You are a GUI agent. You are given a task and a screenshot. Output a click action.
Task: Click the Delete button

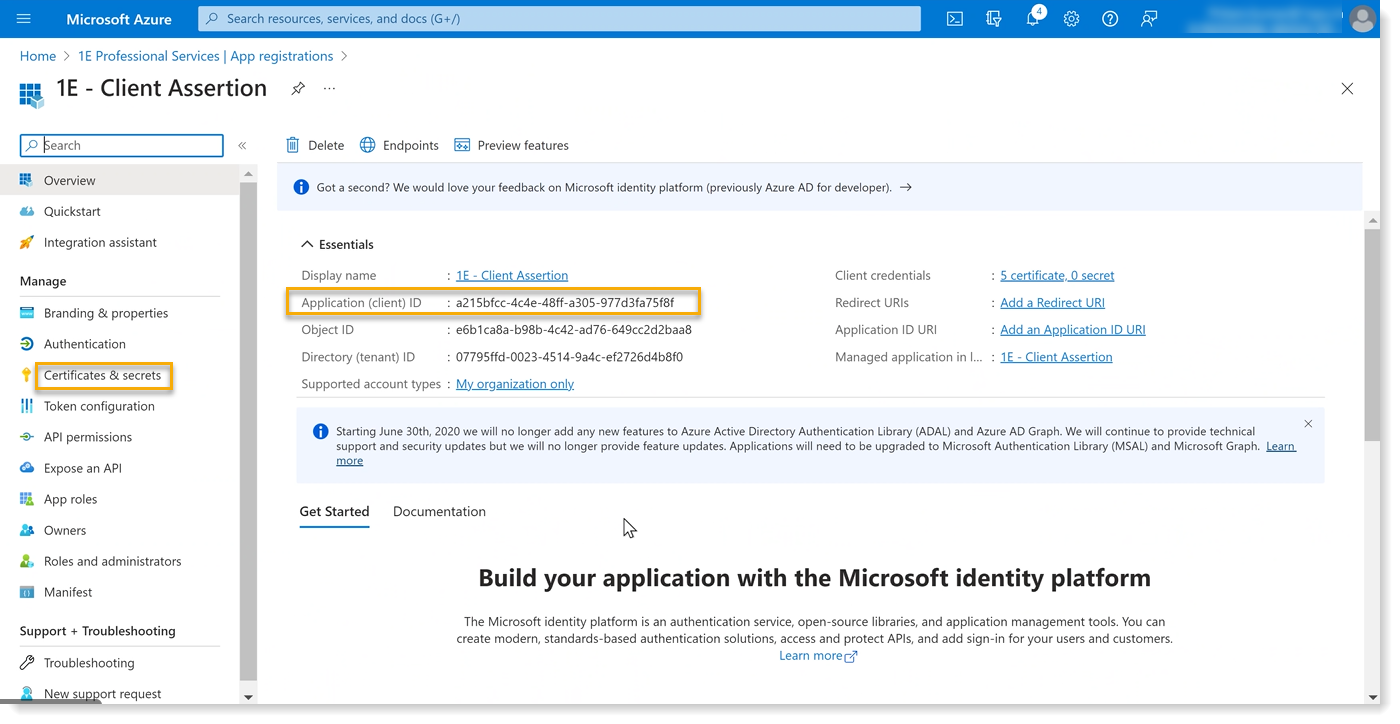point(315,145)
